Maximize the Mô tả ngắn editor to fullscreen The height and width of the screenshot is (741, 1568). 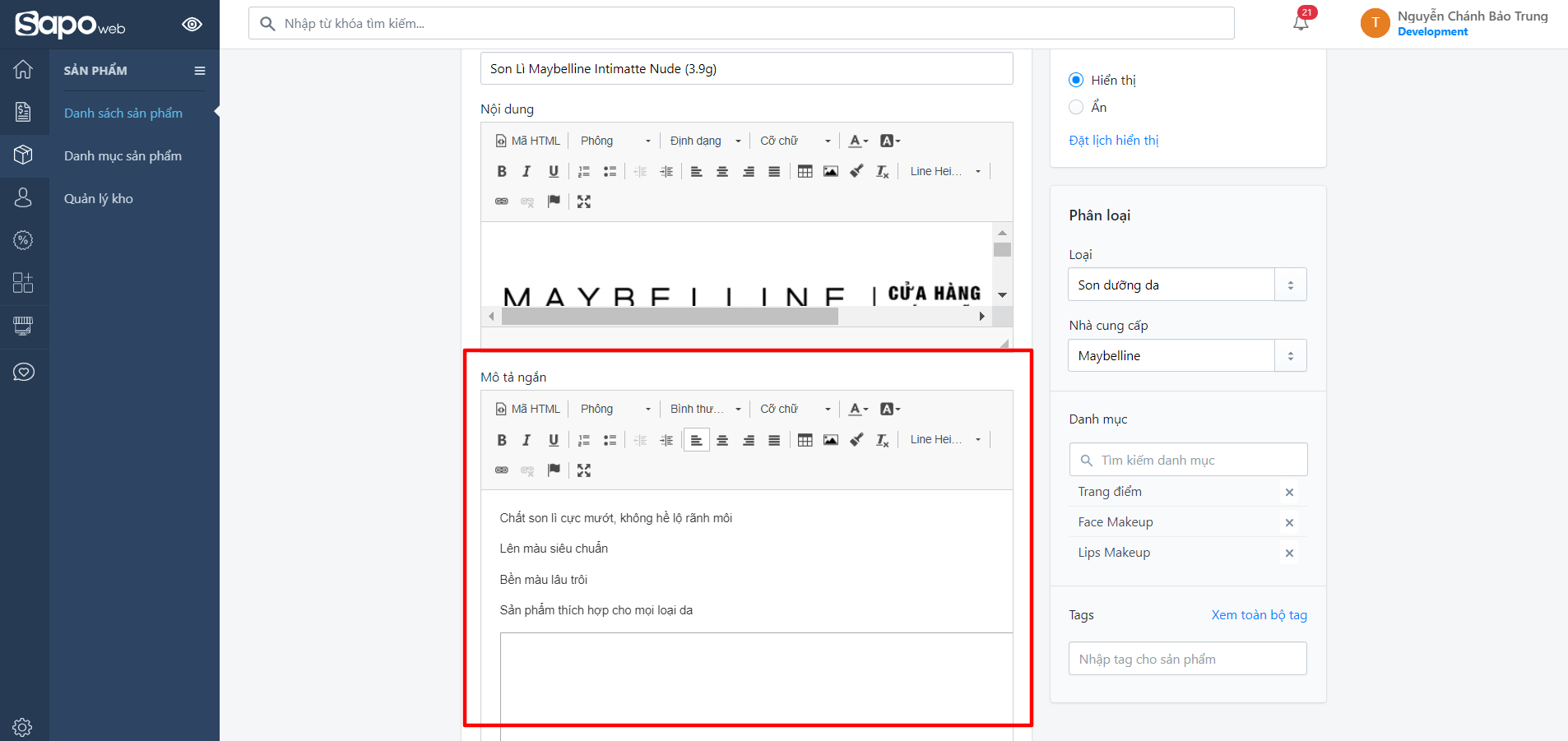coord(584,470)
